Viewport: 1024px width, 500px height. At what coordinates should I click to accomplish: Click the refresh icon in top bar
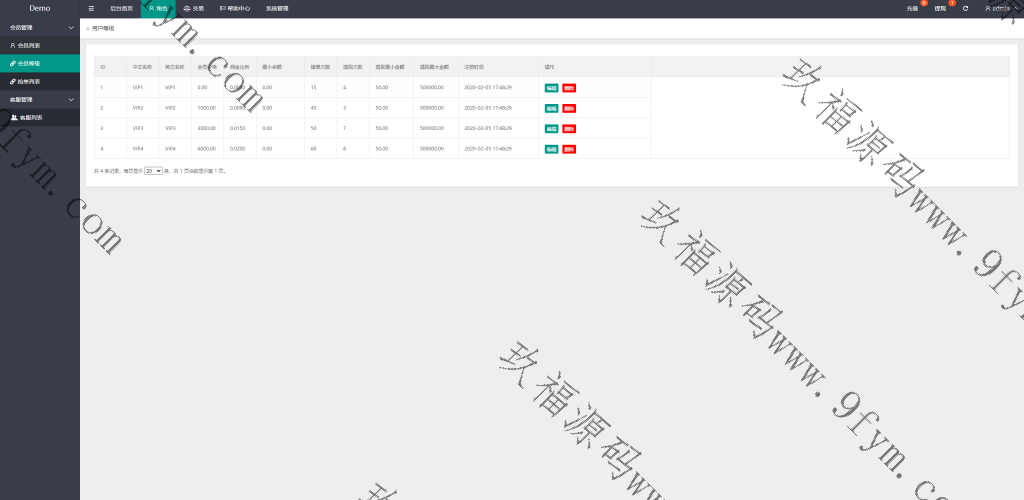(x=965, y=8)
